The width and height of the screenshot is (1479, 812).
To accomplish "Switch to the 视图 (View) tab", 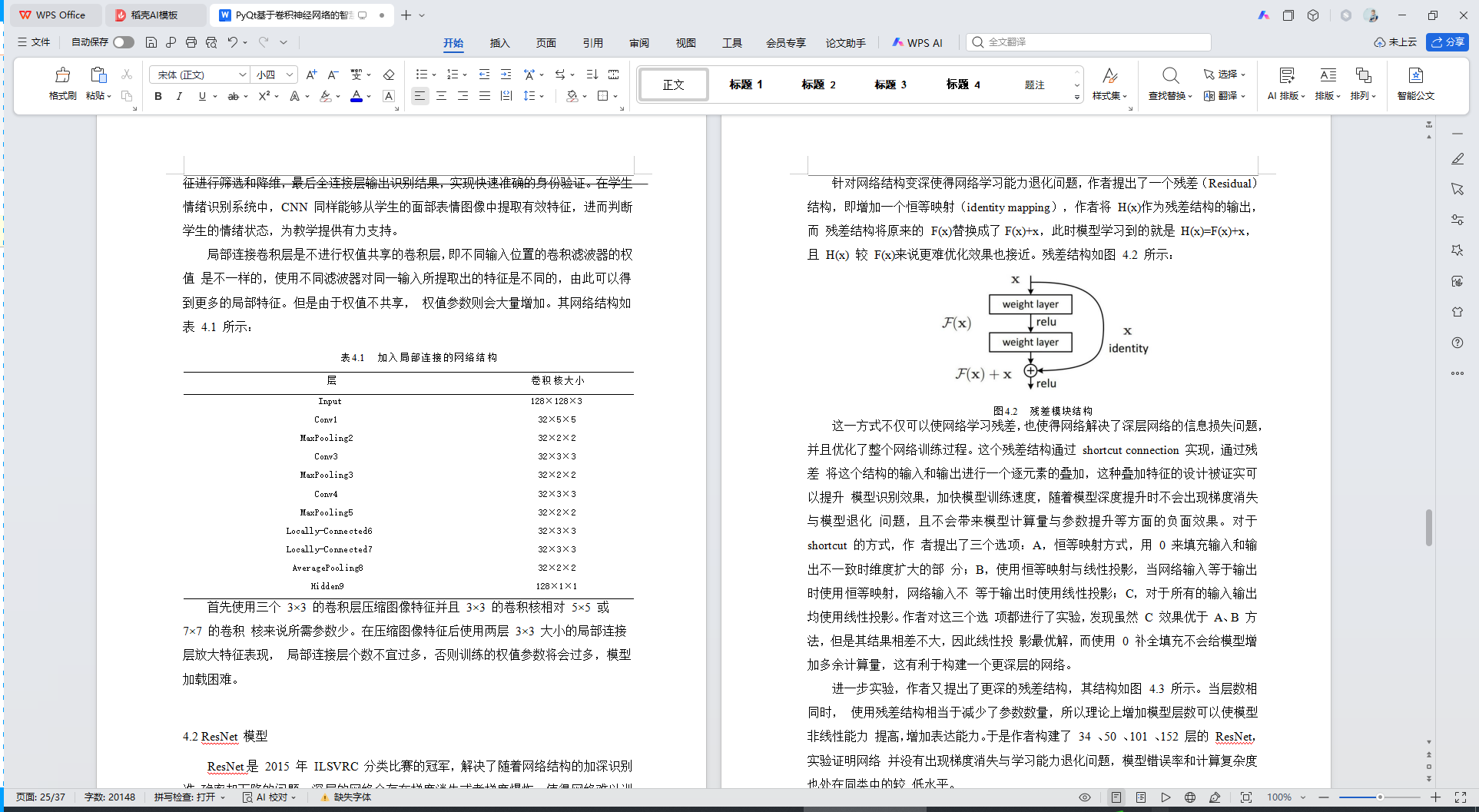I will 686,43.
